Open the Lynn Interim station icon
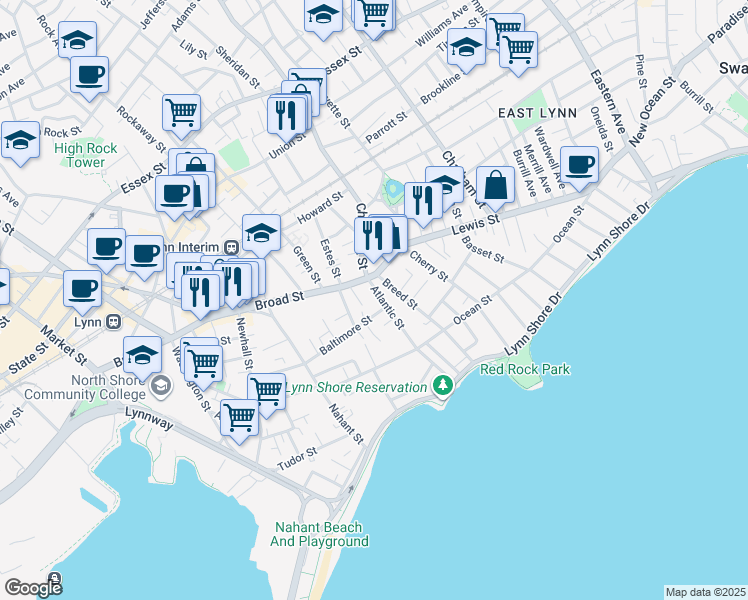Screen dimensions: 748x600 coord(232,247)
